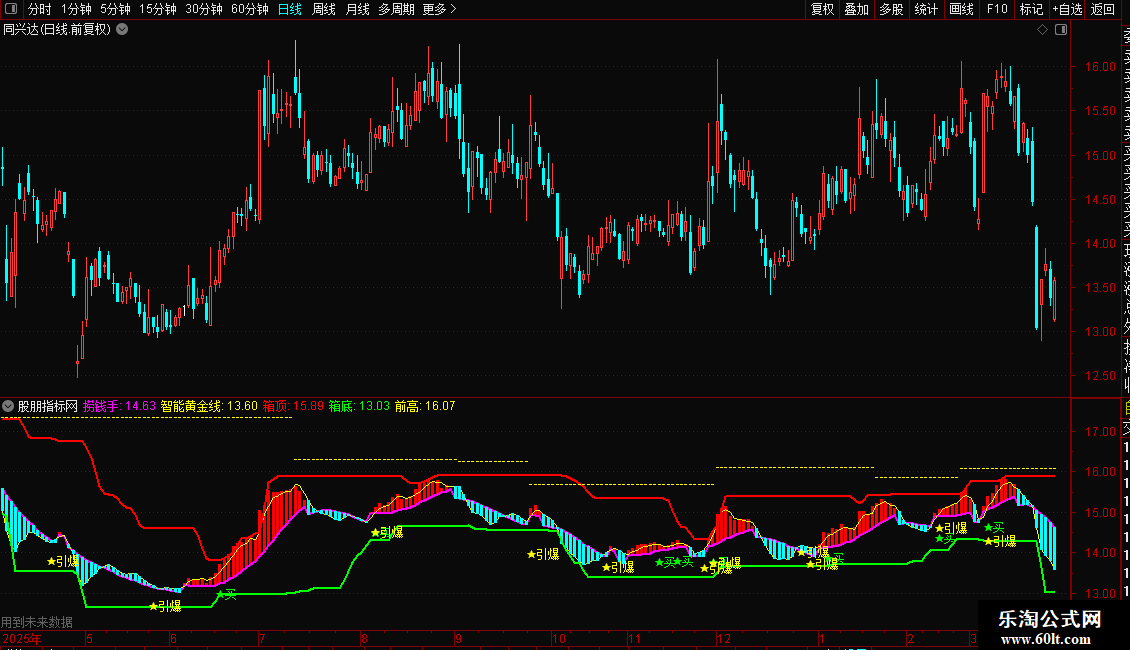Screen dimensions: 1130x650
Task: Click the 2025年 date axis label
Action: click(x=22, y=639)
